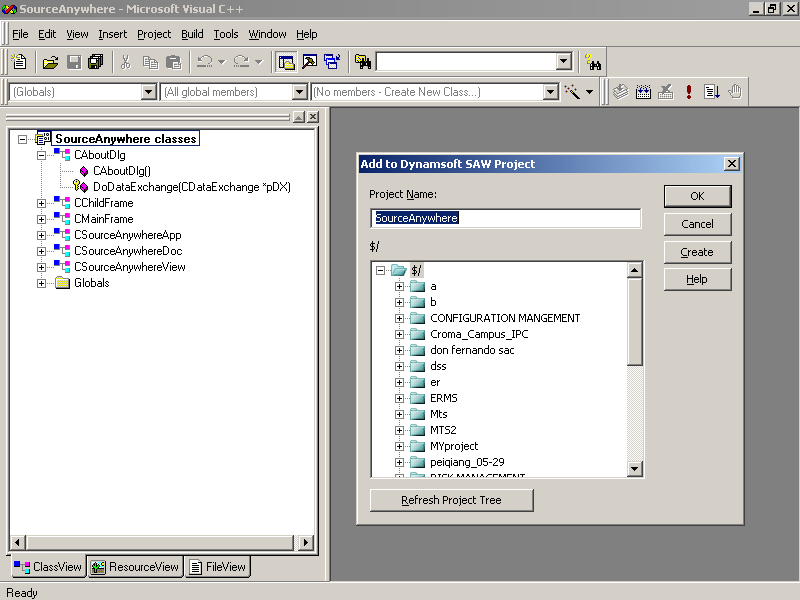Image resolution: width=800 pixels, height=600 pixels.
Task: Open the All global members dropdown
Action: pos(299,92)
